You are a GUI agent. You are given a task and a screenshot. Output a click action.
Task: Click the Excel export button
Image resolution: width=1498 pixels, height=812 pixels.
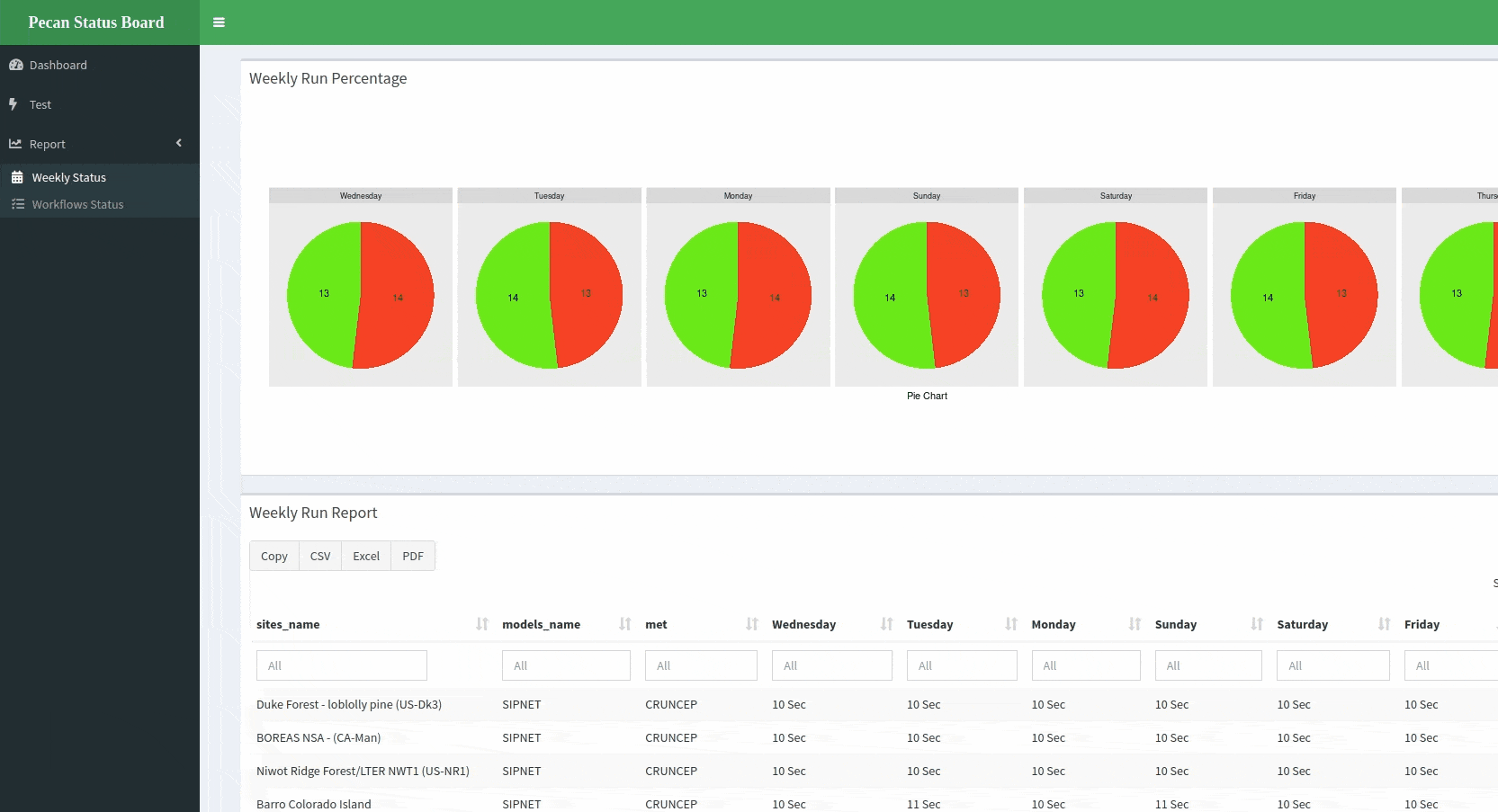click(366, 556)
